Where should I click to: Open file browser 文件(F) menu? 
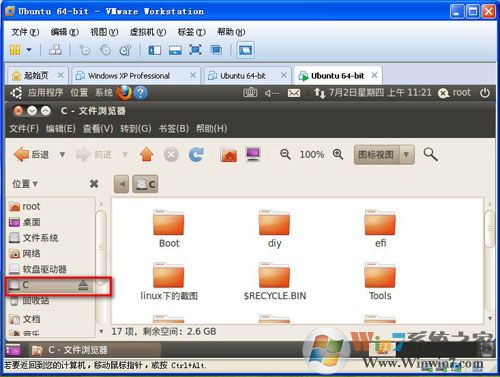24,128
